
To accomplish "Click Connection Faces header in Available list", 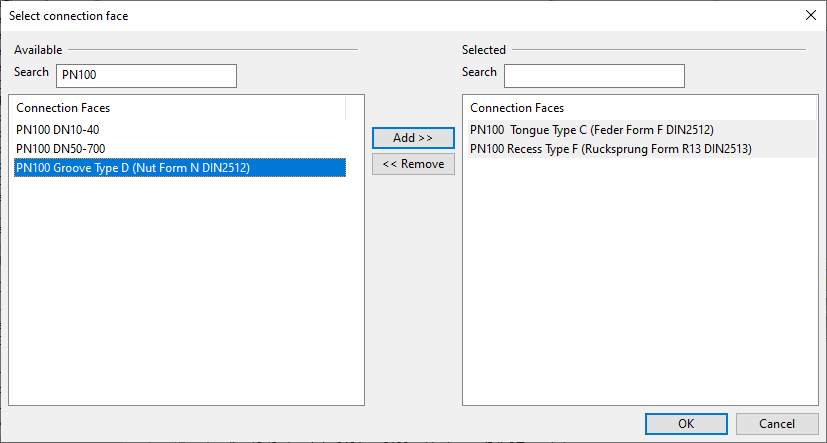I will (63, 107).
